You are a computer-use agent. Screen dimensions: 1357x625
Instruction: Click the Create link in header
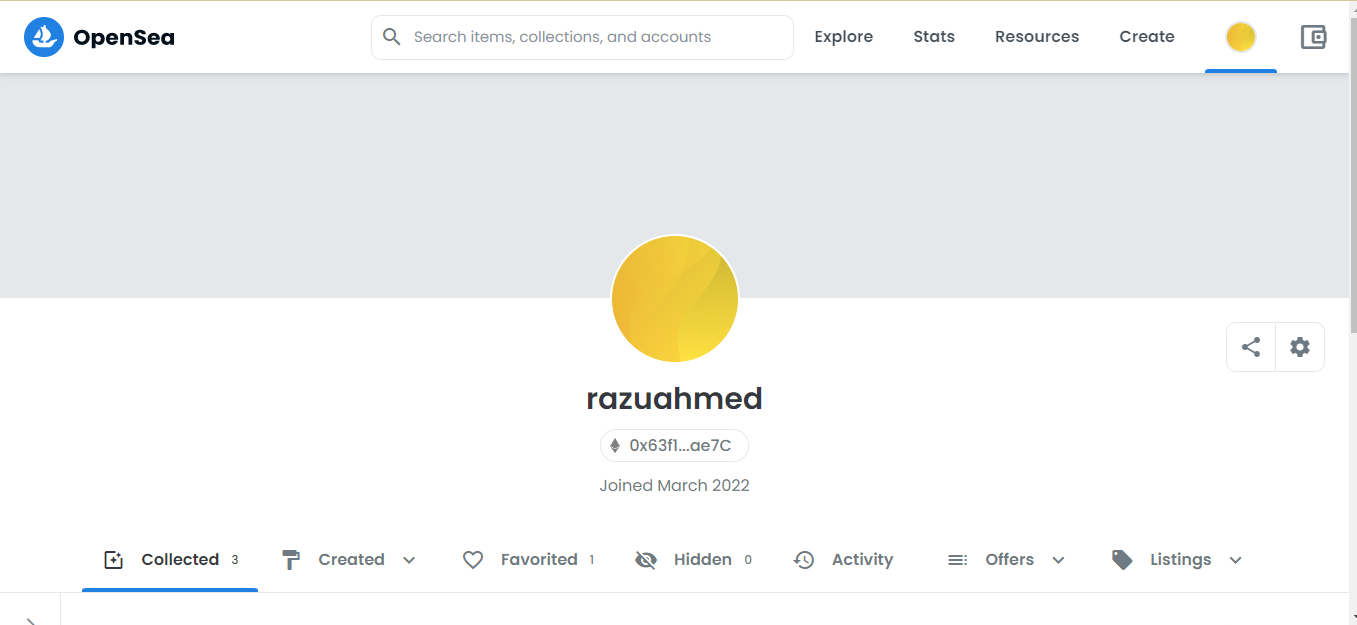pyautogui.click(x=1146, y=37)
